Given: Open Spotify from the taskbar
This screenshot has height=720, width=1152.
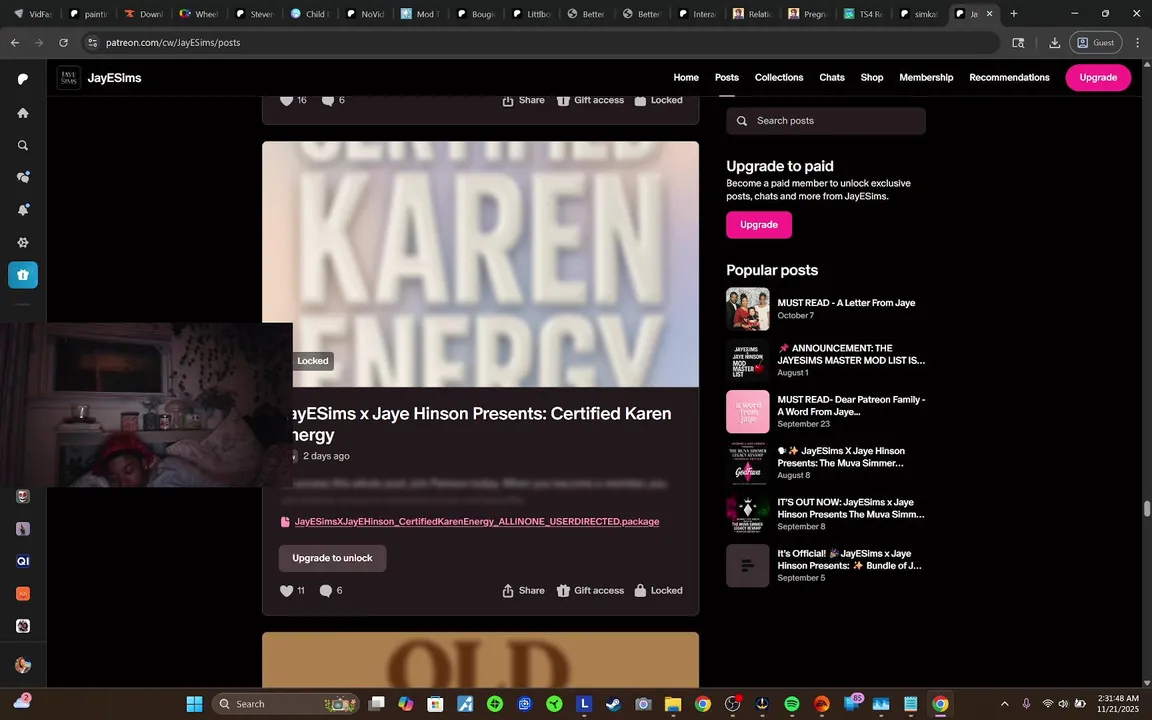Looking at the screenshot, I should pos(791,704).
